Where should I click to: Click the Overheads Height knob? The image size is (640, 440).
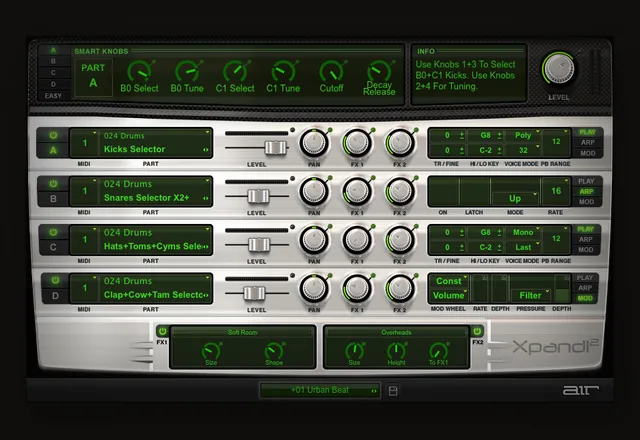point(396,351)
